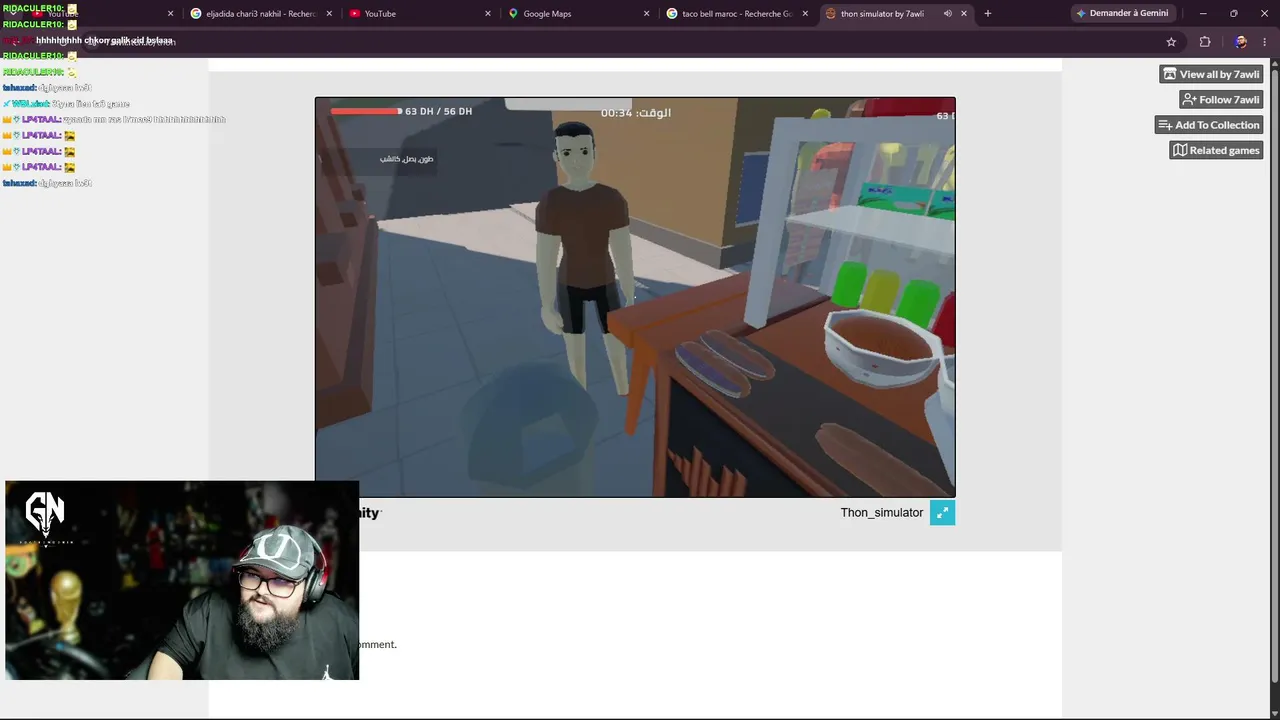Click the Arabic order text label
Viewport: 1280px width, 720px height.
pyautogui.click(x=406, y=159)
